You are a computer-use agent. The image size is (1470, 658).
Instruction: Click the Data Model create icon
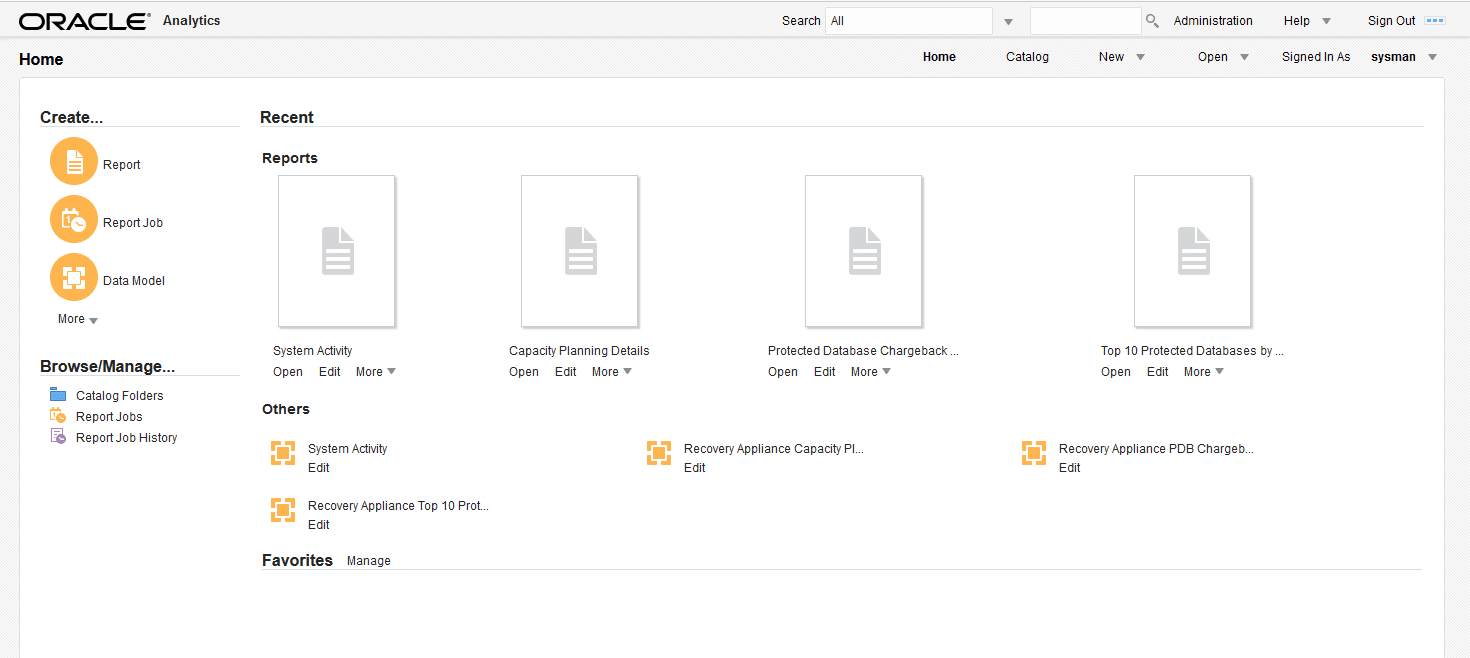coord(74,278)
